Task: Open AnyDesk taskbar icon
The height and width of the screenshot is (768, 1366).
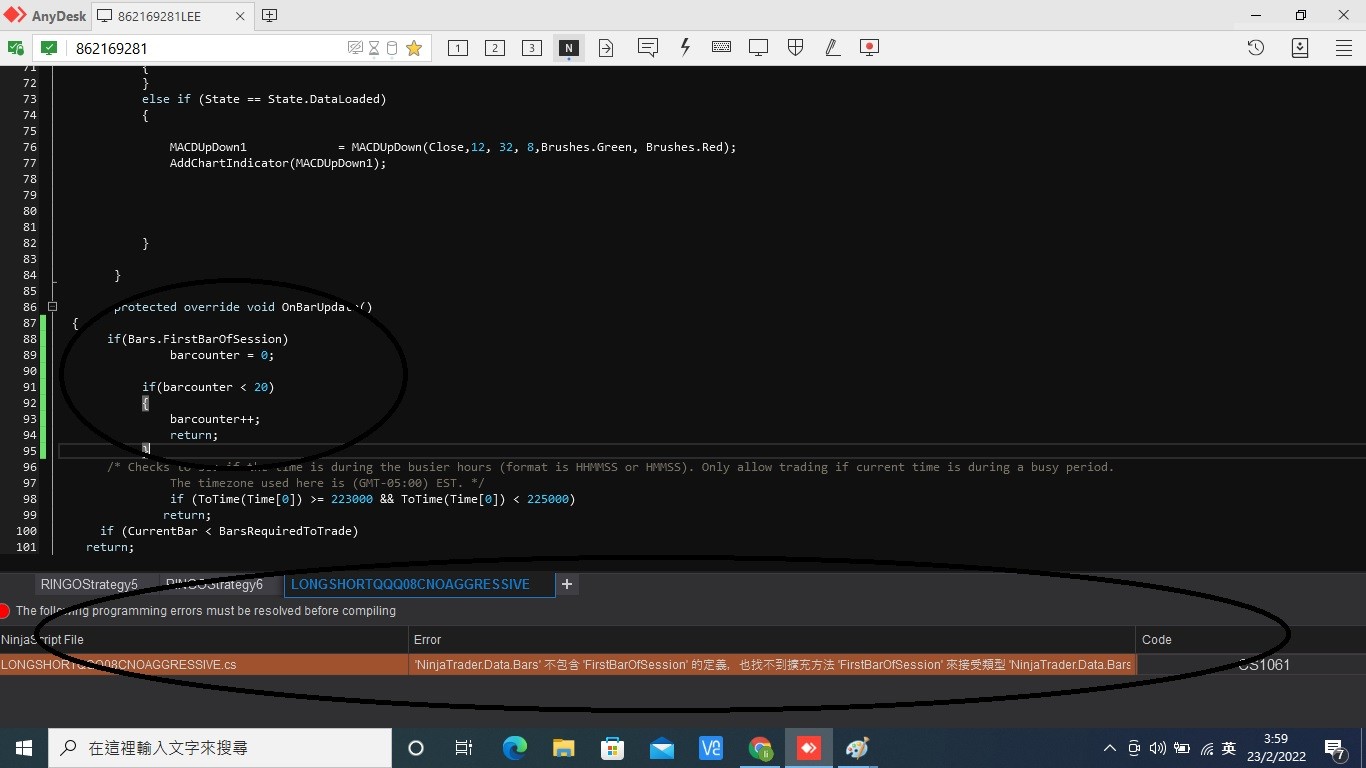Action: pyautogui.click(x=808, y=748)
